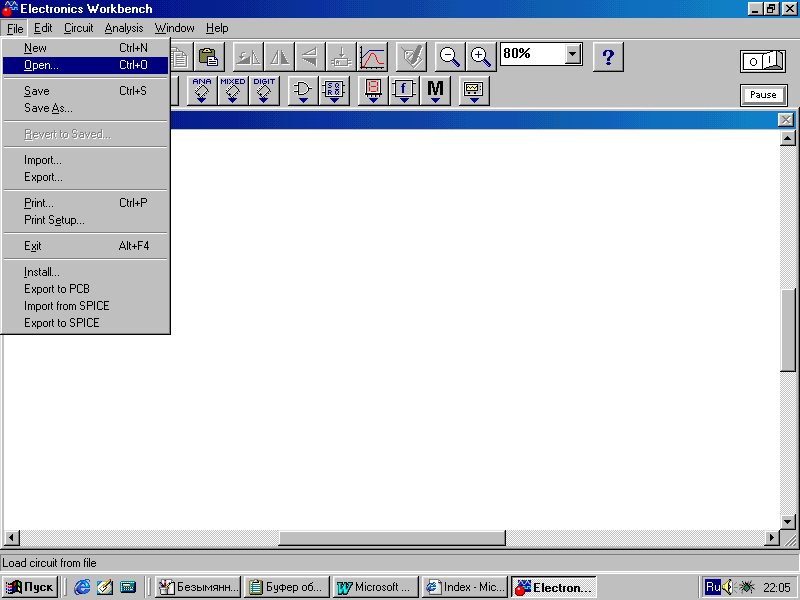Expand the 80% zoom dropdown arrow

573,54
